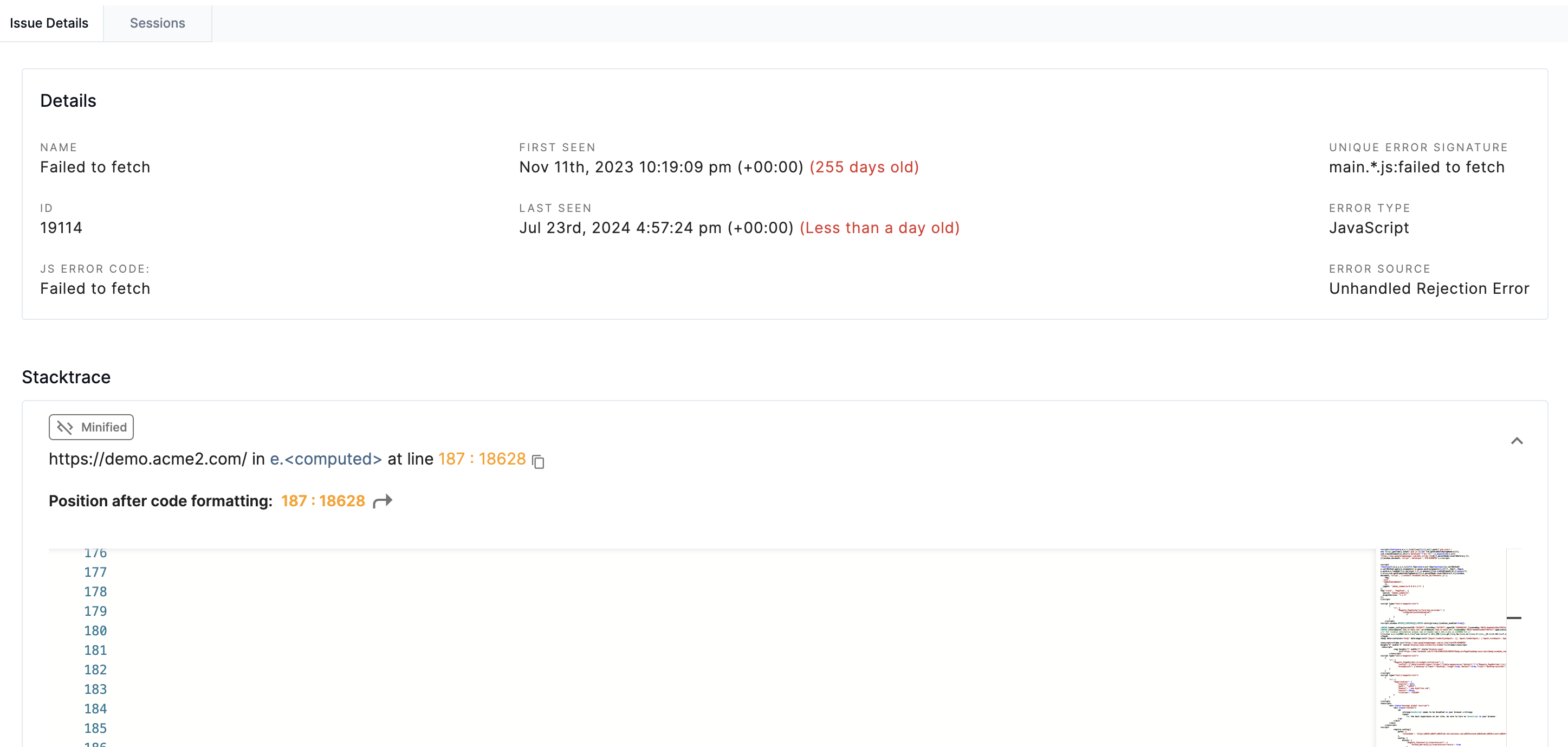Click the main.*.js:failed to fetch signature text

[x=1416, y=167]
